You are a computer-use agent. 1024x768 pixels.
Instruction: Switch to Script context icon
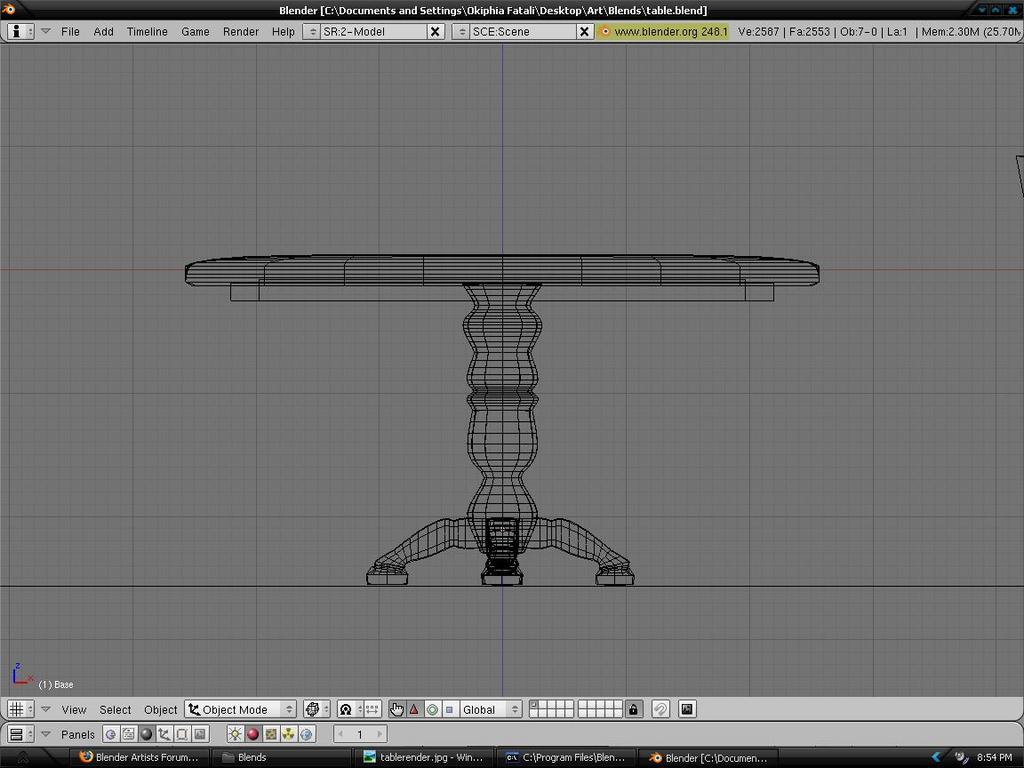pyautogui.click(x=129, y=735)
